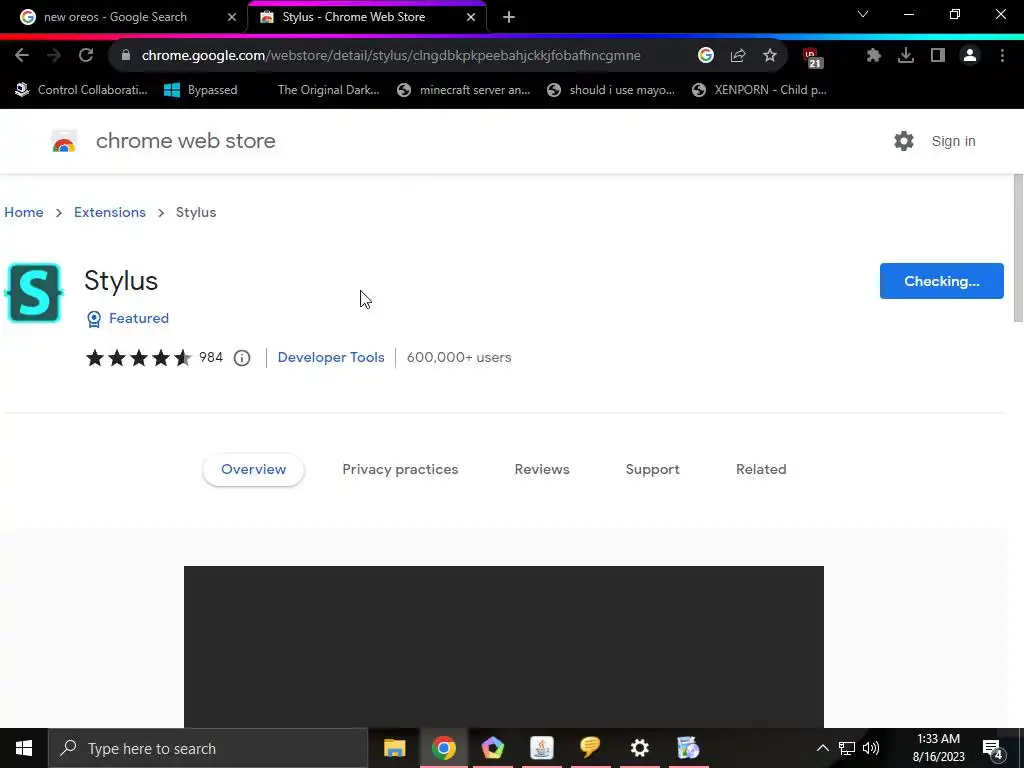
Task: Select the Overview tab
Action: point(253,470)
